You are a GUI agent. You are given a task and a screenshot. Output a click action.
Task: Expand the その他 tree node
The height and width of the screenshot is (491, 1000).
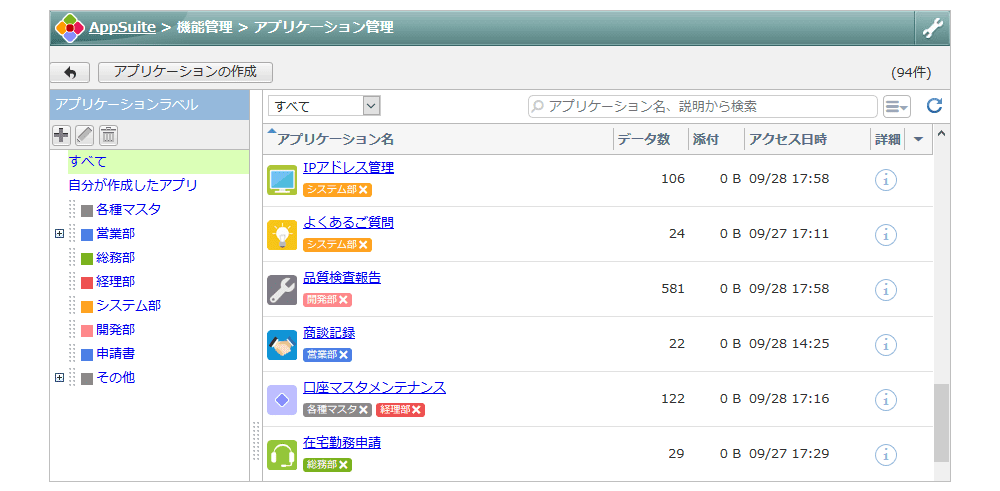(x=59, y=378)
